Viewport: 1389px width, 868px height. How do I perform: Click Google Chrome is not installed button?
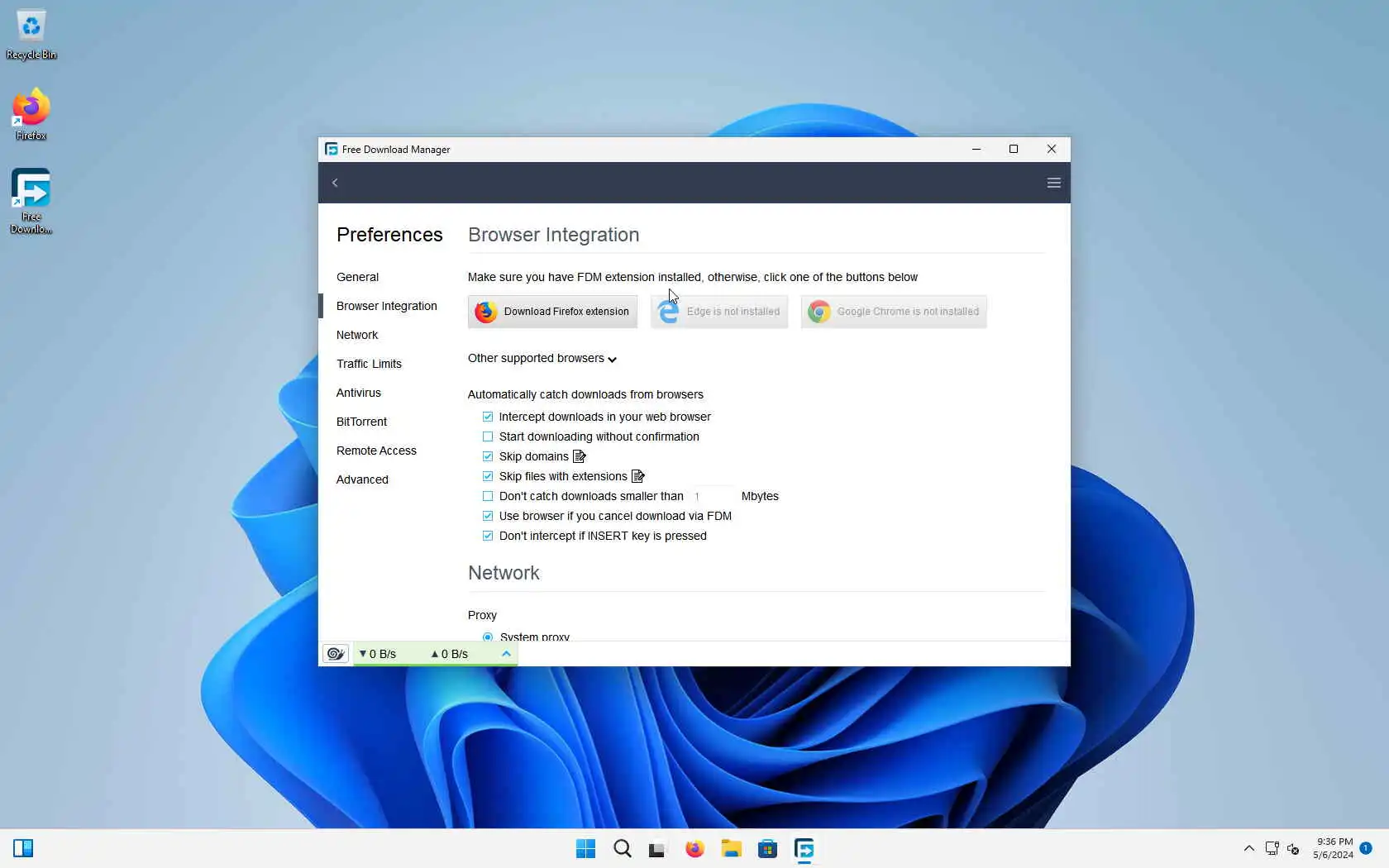click(894, 312)
